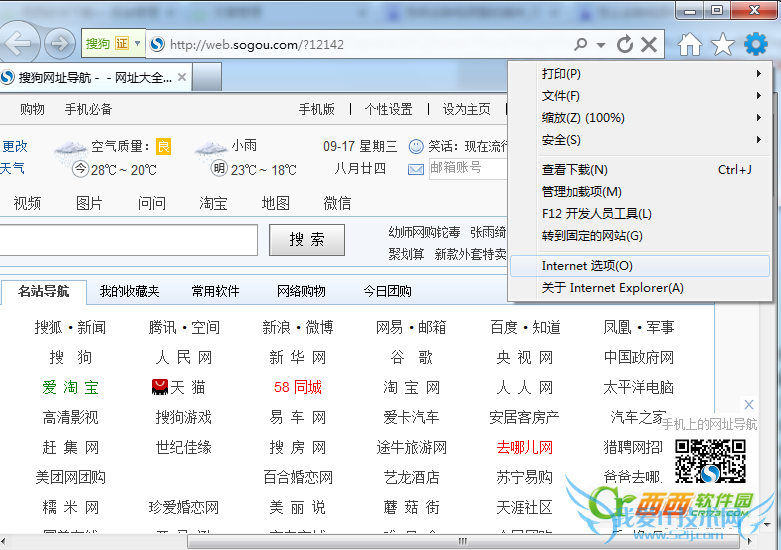Select 图片 search category
Screen dimensions: 781x550
(x=89, y=203)
